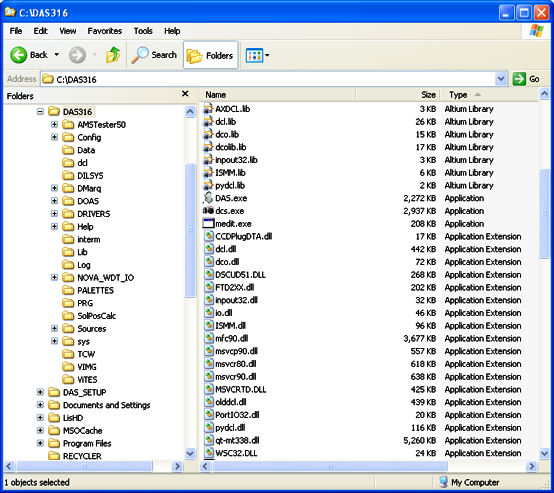The width and height of the screenshot is (554, 493).
Task: Select the DILSYS folder in tree
Action: [83, 176]
